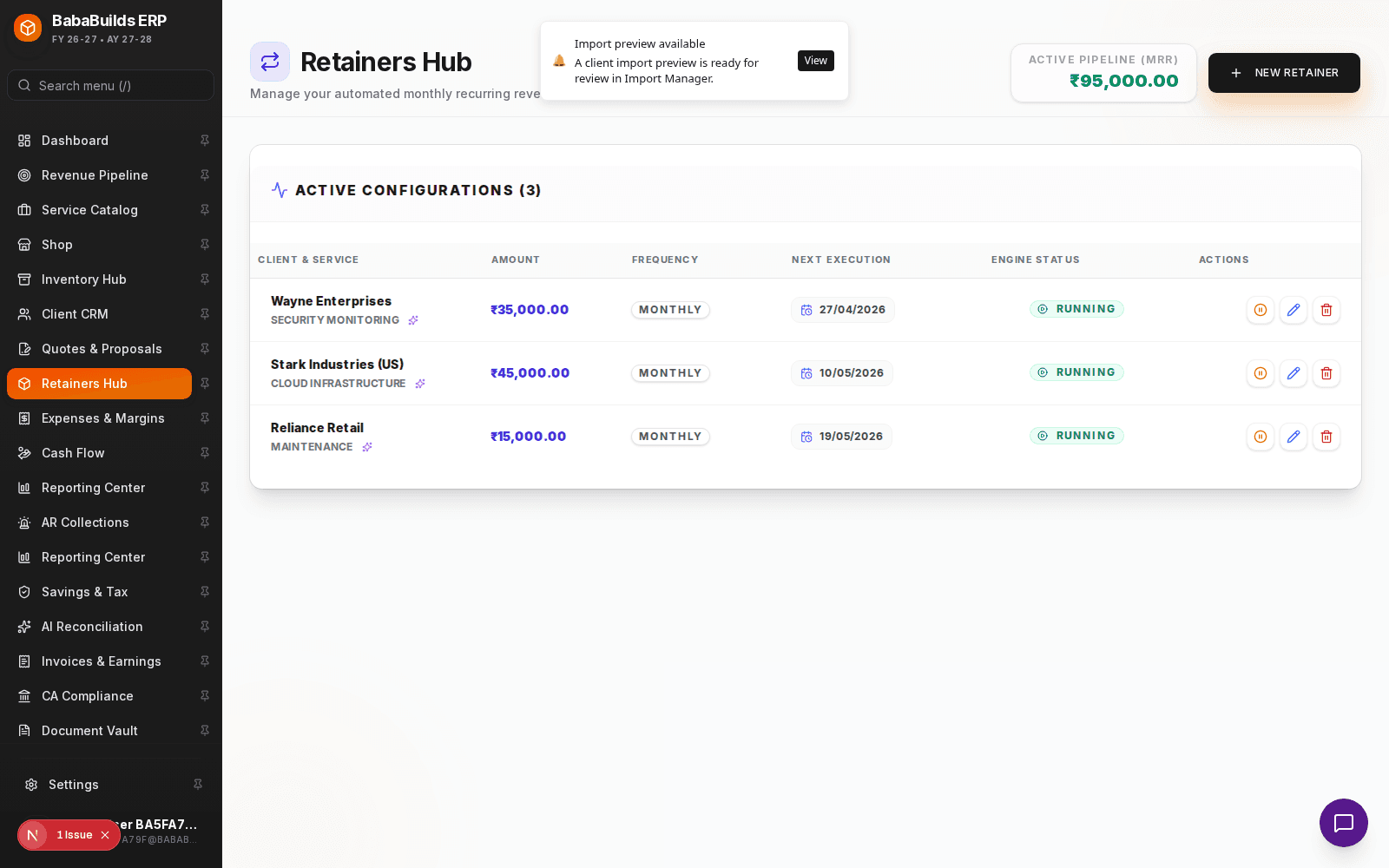Screen dimensions: 1389x868
Task: Delete the Reliance Retail retainer
Action: coord(1326,437)
